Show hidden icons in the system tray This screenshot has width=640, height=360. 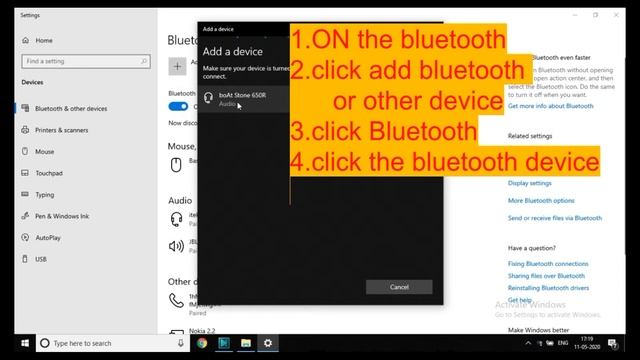click(x=528, y=343)
